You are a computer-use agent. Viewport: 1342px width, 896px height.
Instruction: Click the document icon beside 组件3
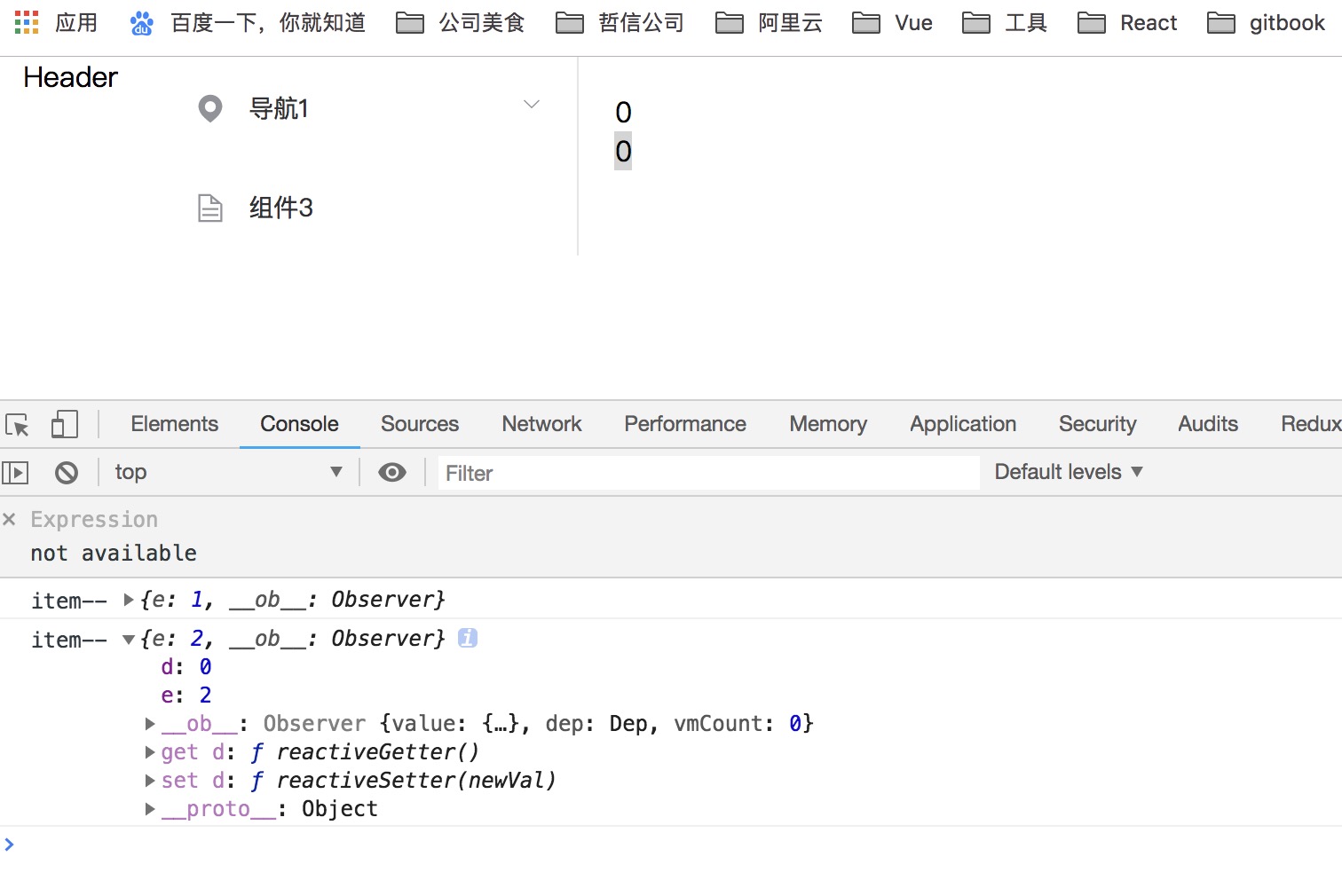[209, 208]
